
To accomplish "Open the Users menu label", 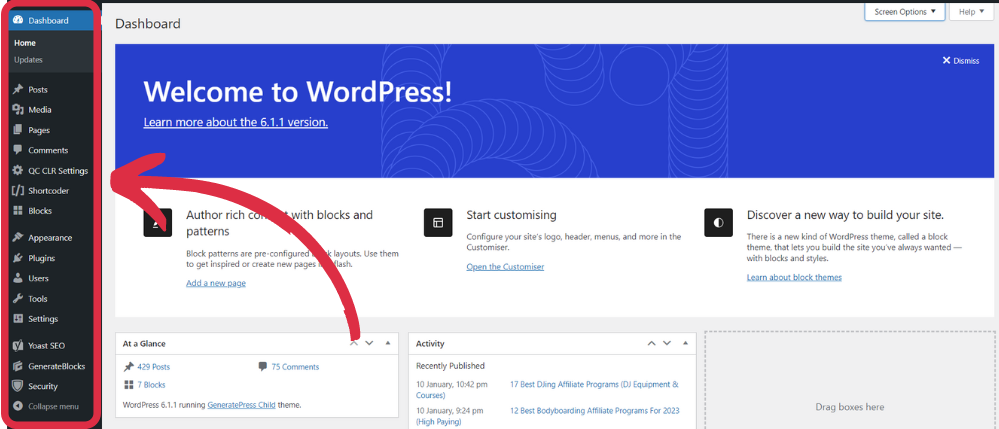I will click(x=38, y=279).
